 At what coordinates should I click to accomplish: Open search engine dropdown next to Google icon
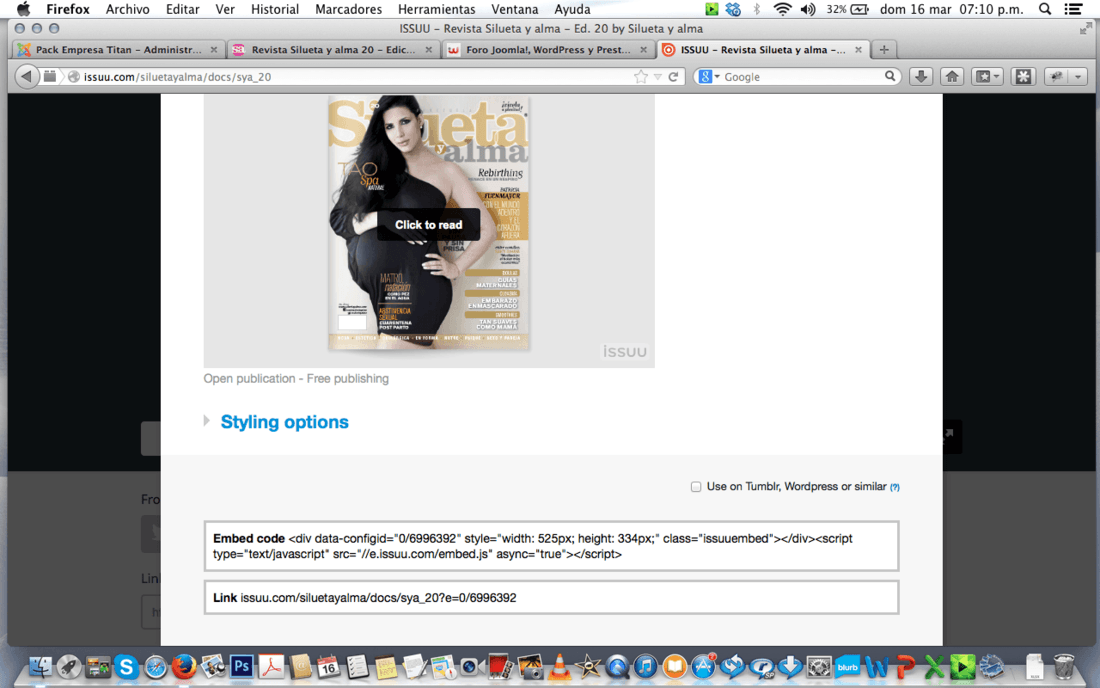point(717,77)
